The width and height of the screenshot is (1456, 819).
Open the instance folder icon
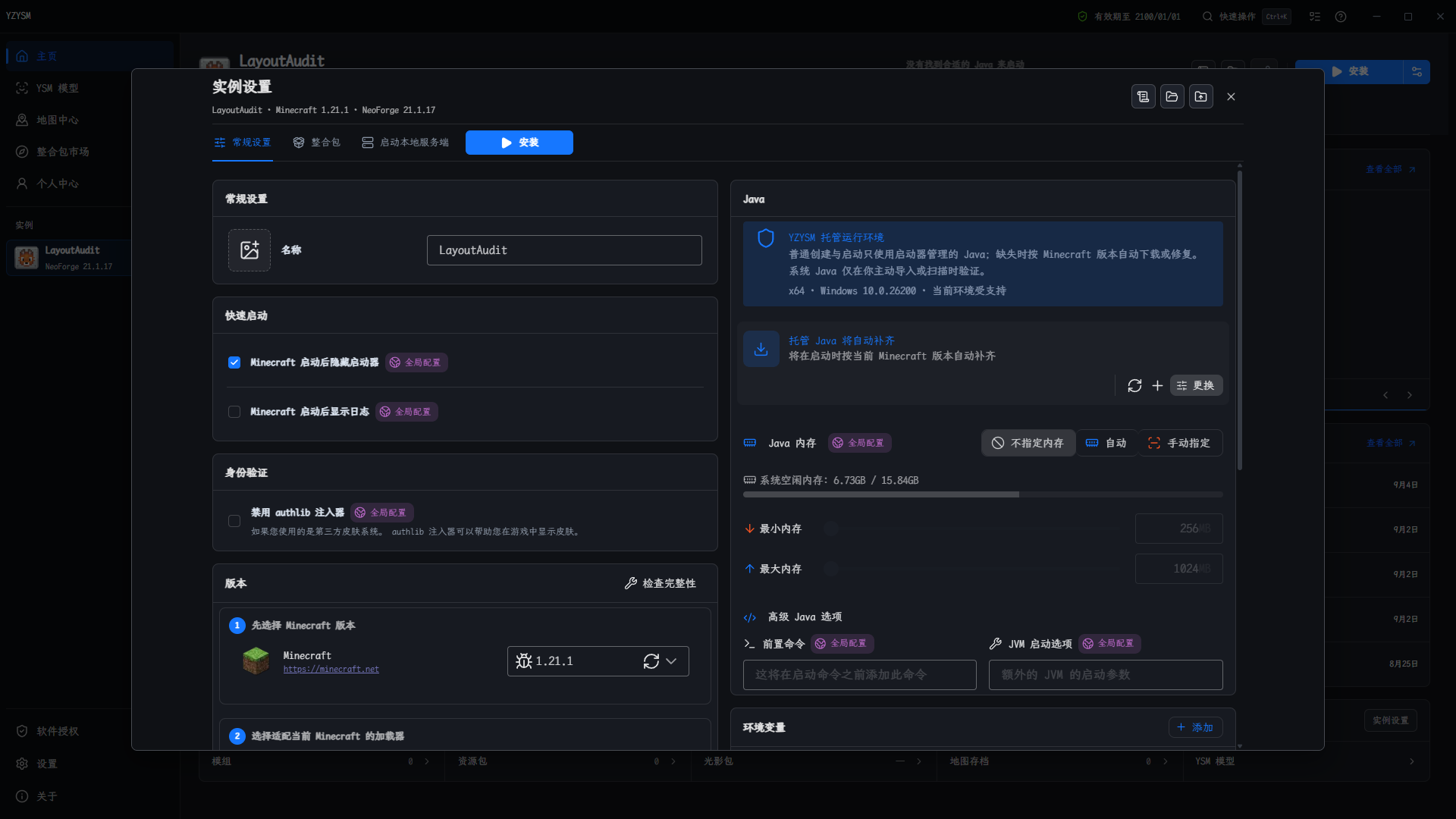click(1172, 96)
